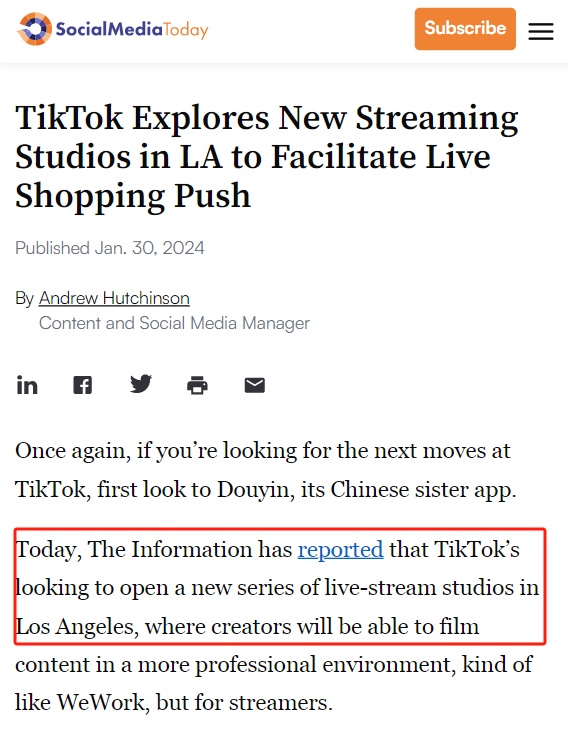
Task: Click the Content and Social Media Manager title
Action: click(174, 323)
